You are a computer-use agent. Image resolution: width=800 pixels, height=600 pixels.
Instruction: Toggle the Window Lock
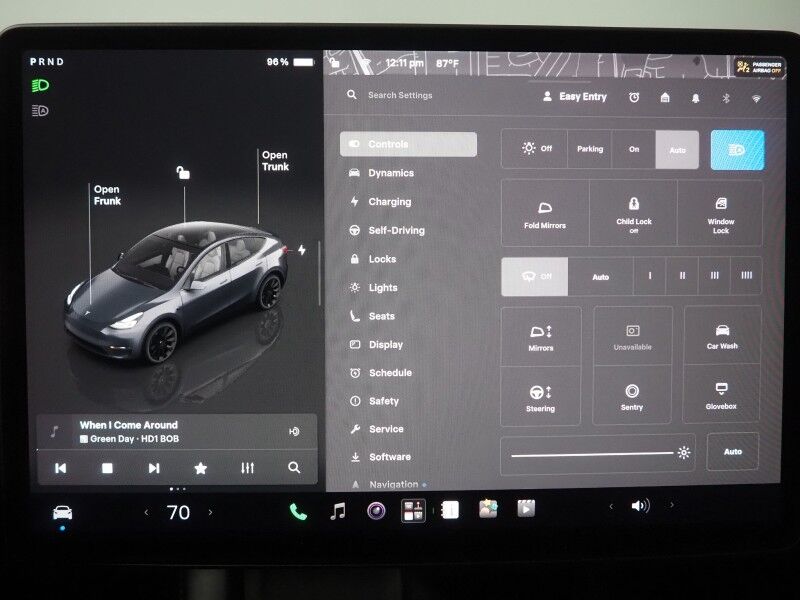point(720,214)
